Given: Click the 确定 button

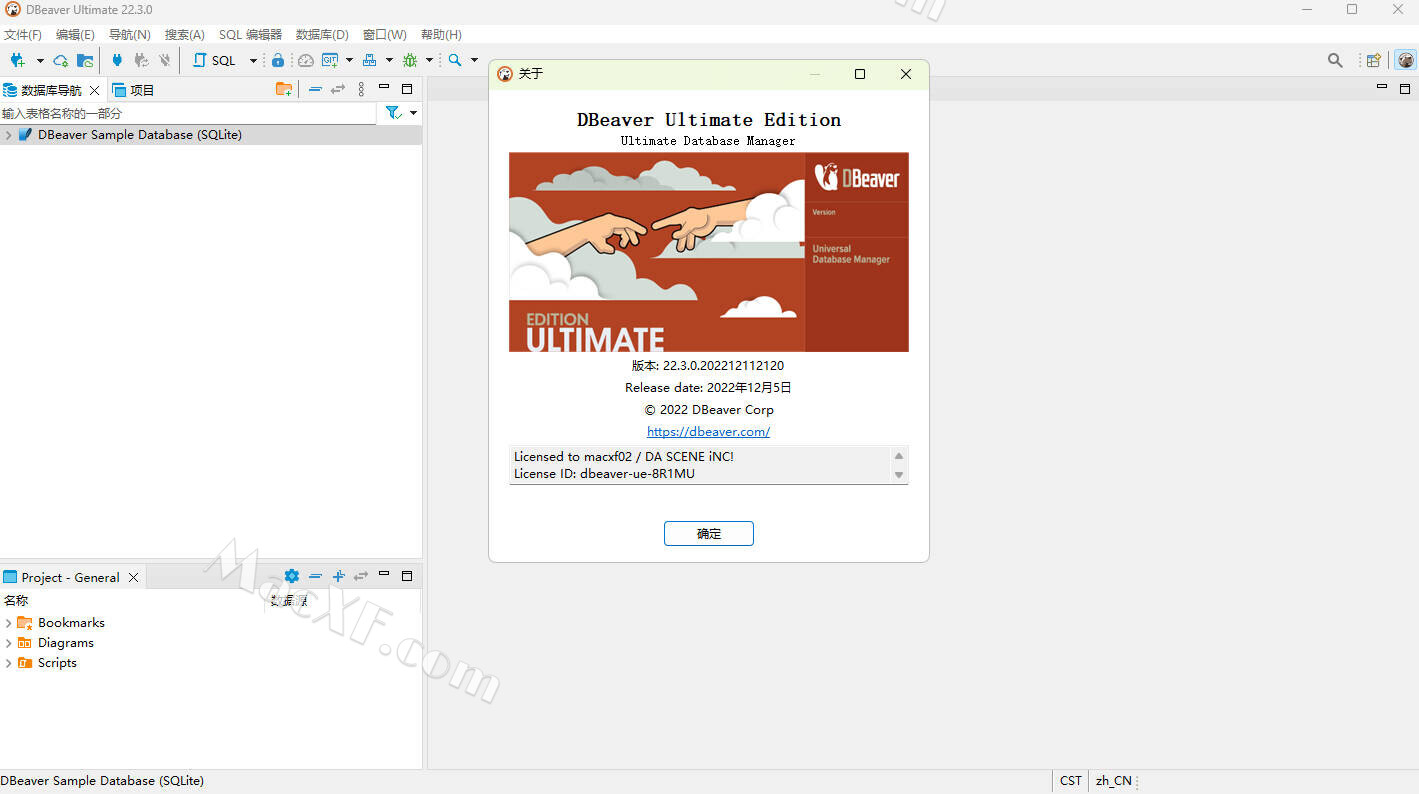Looking at the screenshot, I should click(708, 534).
